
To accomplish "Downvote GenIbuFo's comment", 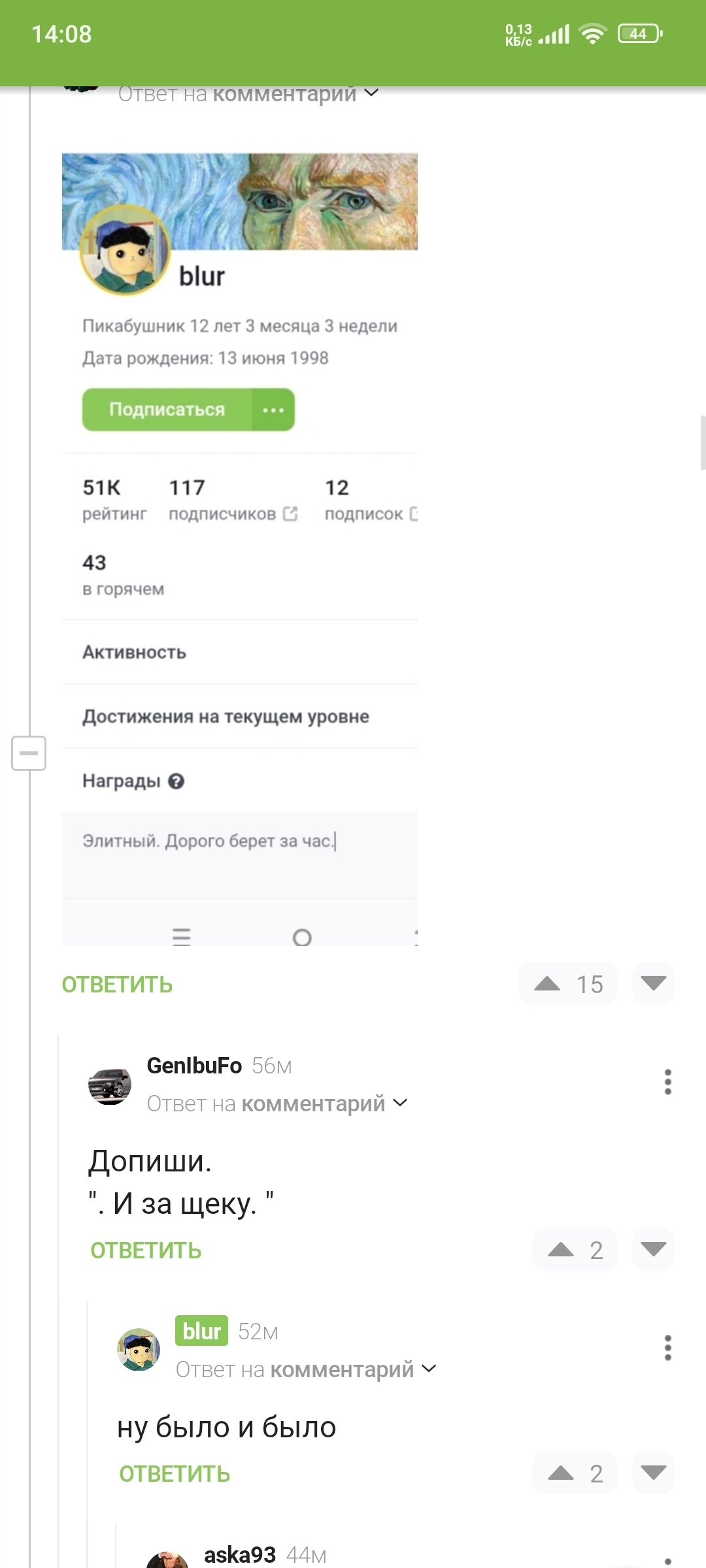I will [653, 1249].
